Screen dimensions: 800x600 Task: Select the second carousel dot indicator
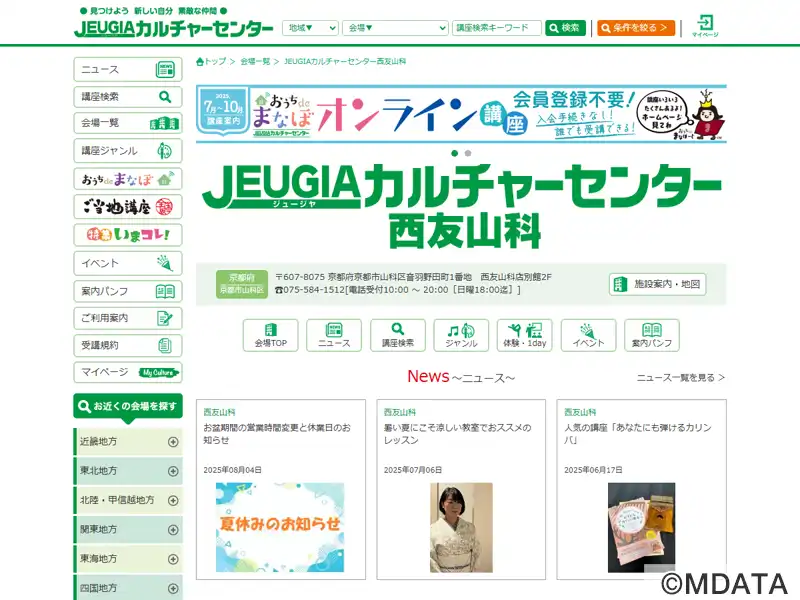click(x=468, y=153)
